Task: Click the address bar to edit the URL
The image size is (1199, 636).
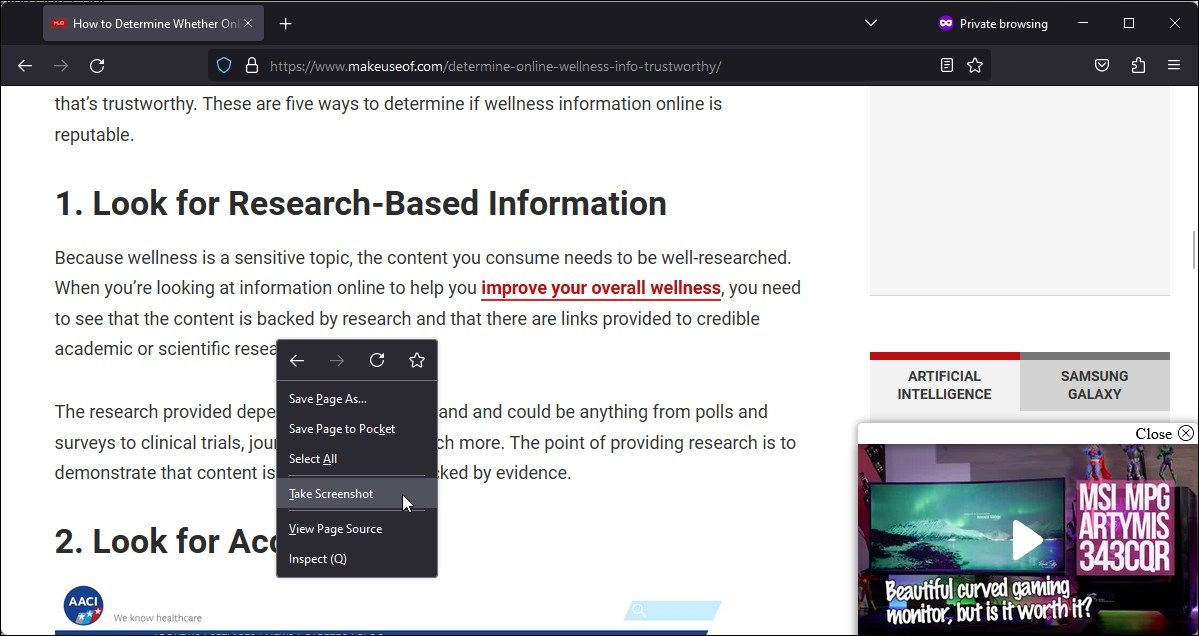Action: [x=600, y=65]
